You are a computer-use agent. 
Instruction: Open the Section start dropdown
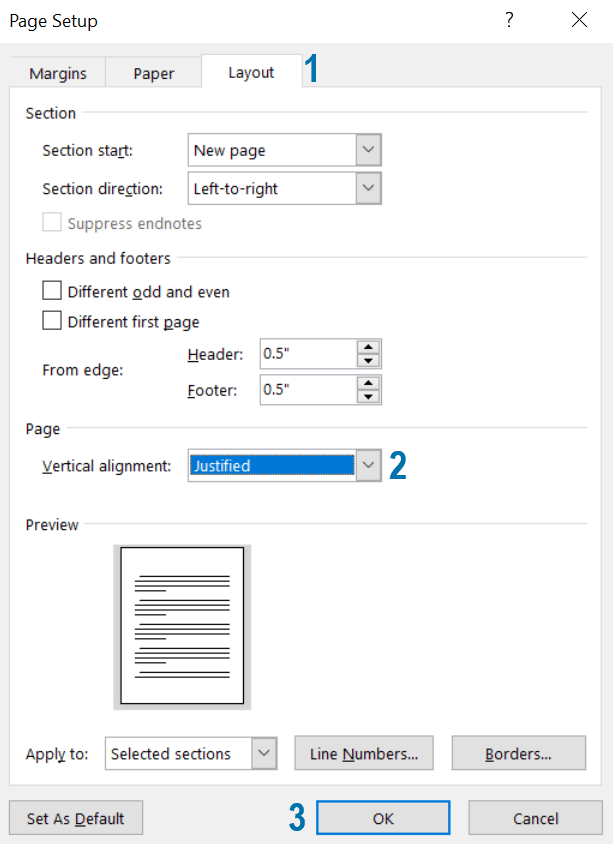(369, 151)
